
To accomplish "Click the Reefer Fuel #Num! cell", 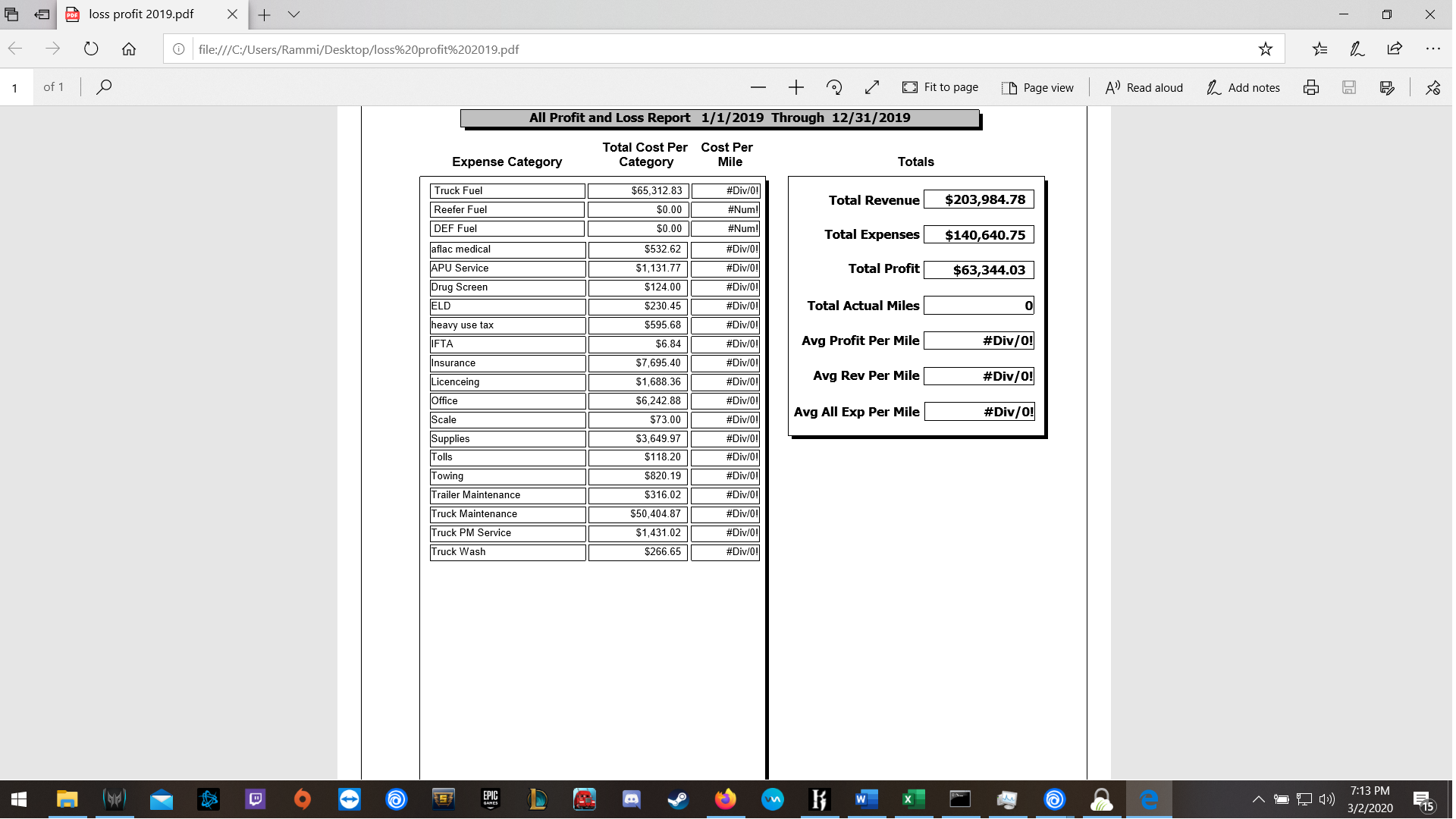I will tap(726, 210).
